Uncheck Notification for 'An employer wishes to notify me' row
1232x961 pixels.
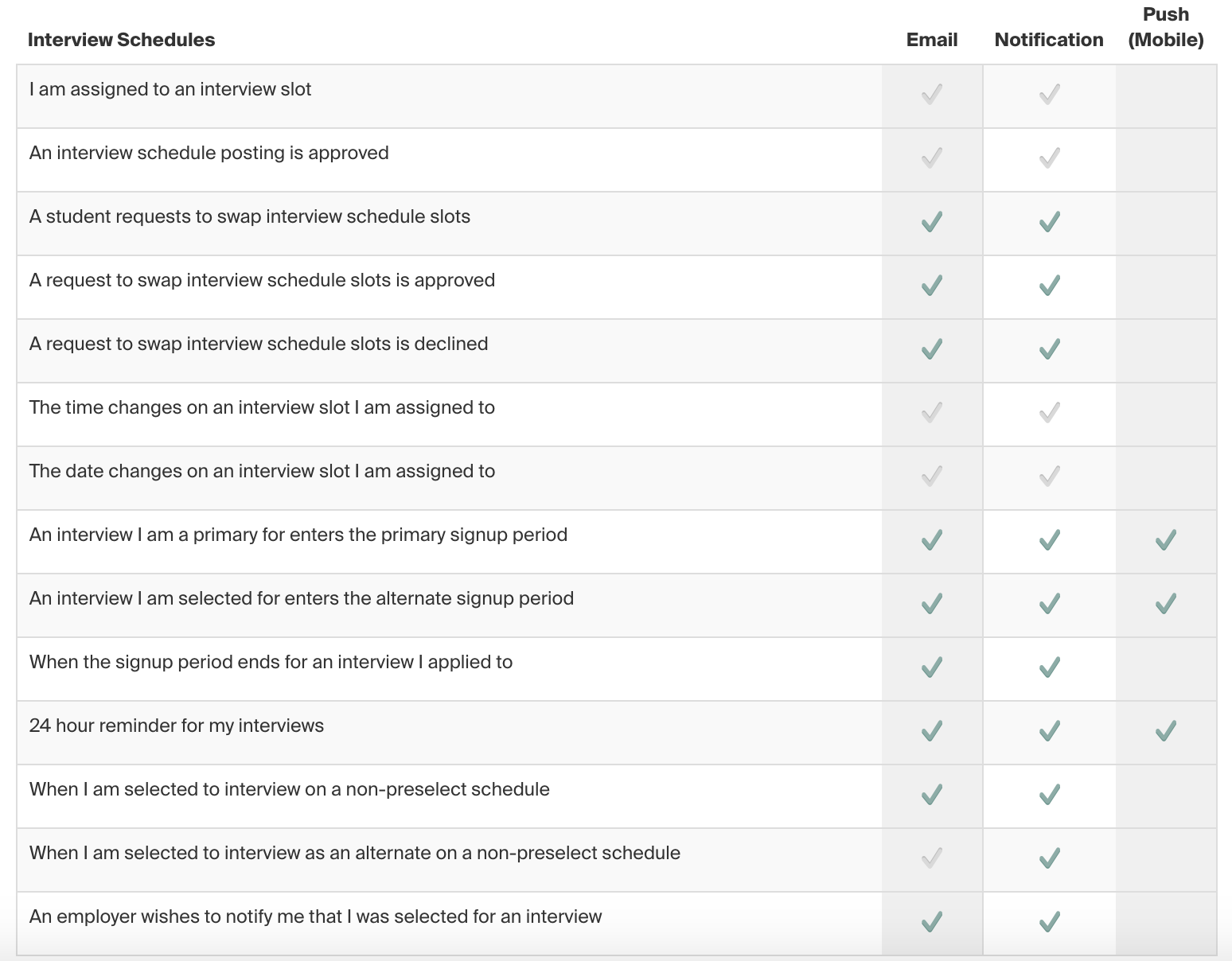coord(1050,921)
